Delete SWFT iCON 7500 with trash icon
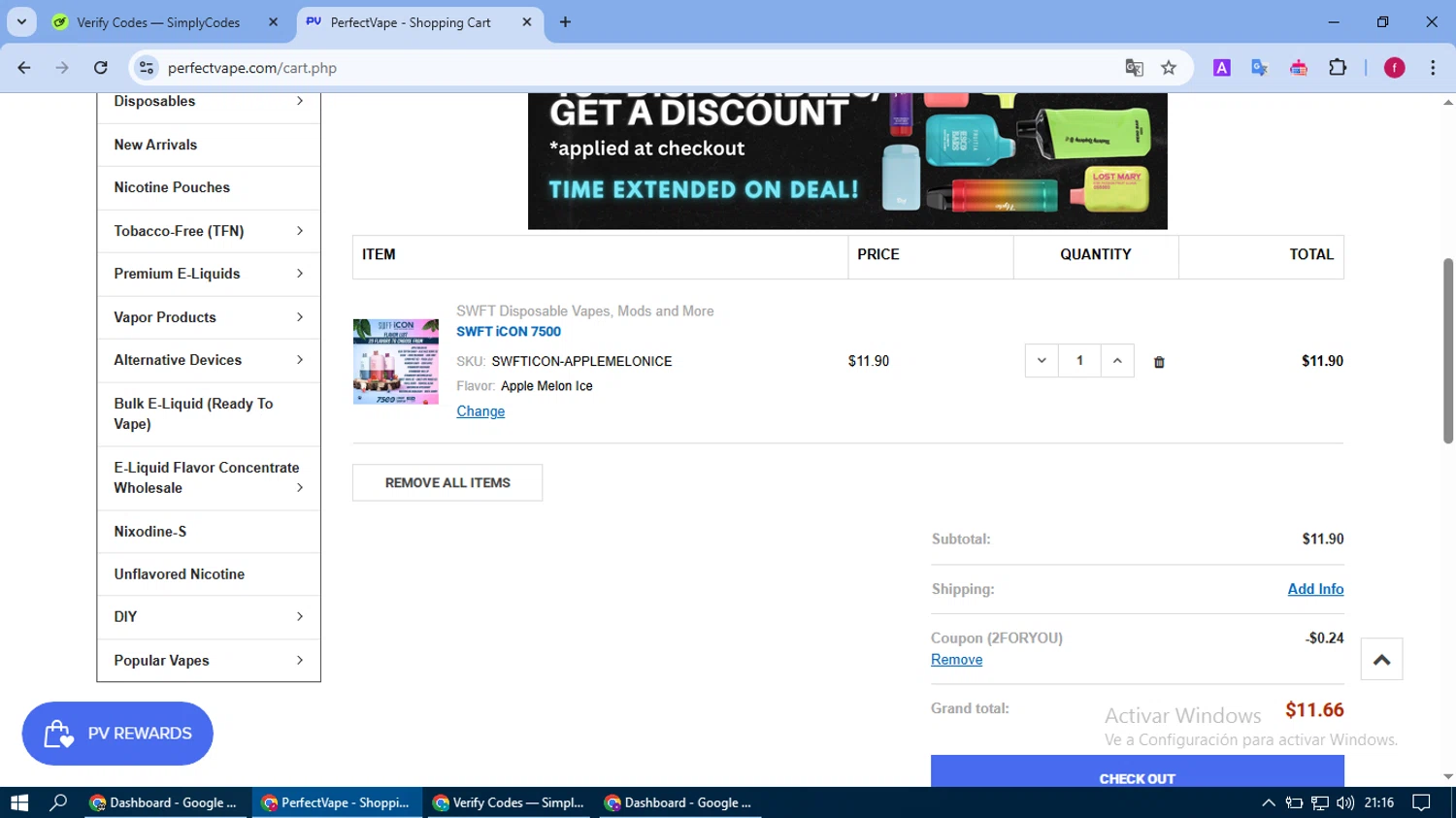Image resolution: width=1456 pixels, height=818 pixels. (x=1158, y=362)
